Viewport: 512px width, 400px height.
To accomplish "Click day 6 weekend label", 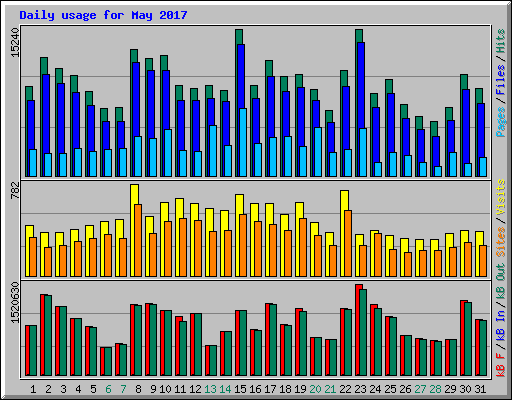I will [108, 389].
